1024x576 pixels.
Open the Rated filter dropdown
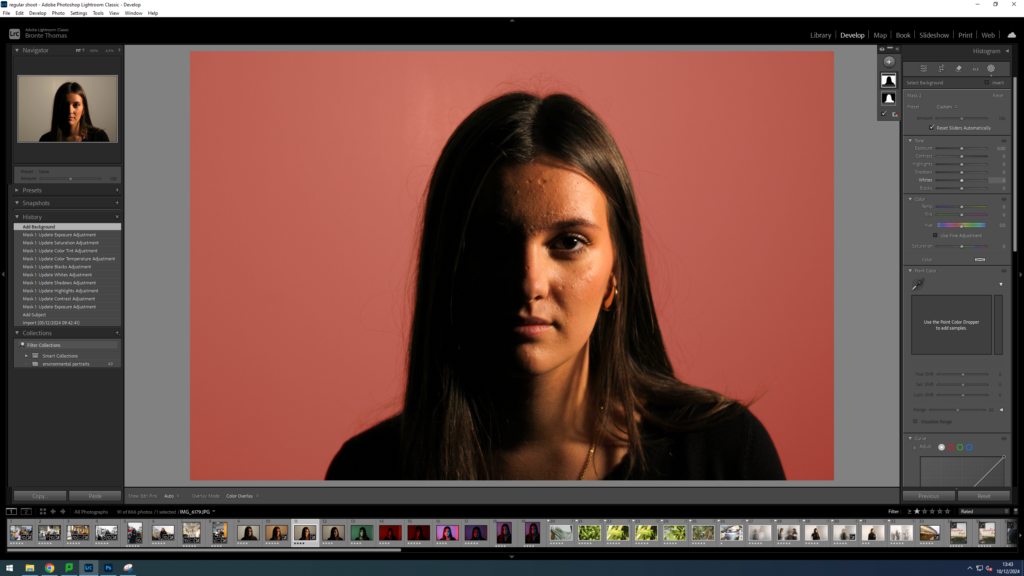click(x=984, y=512)
